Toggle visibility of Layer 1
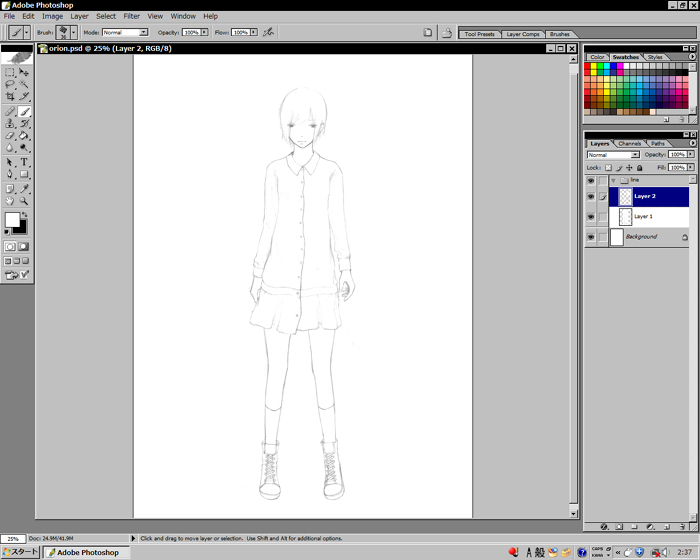700x560 pixels. [591, 216]
